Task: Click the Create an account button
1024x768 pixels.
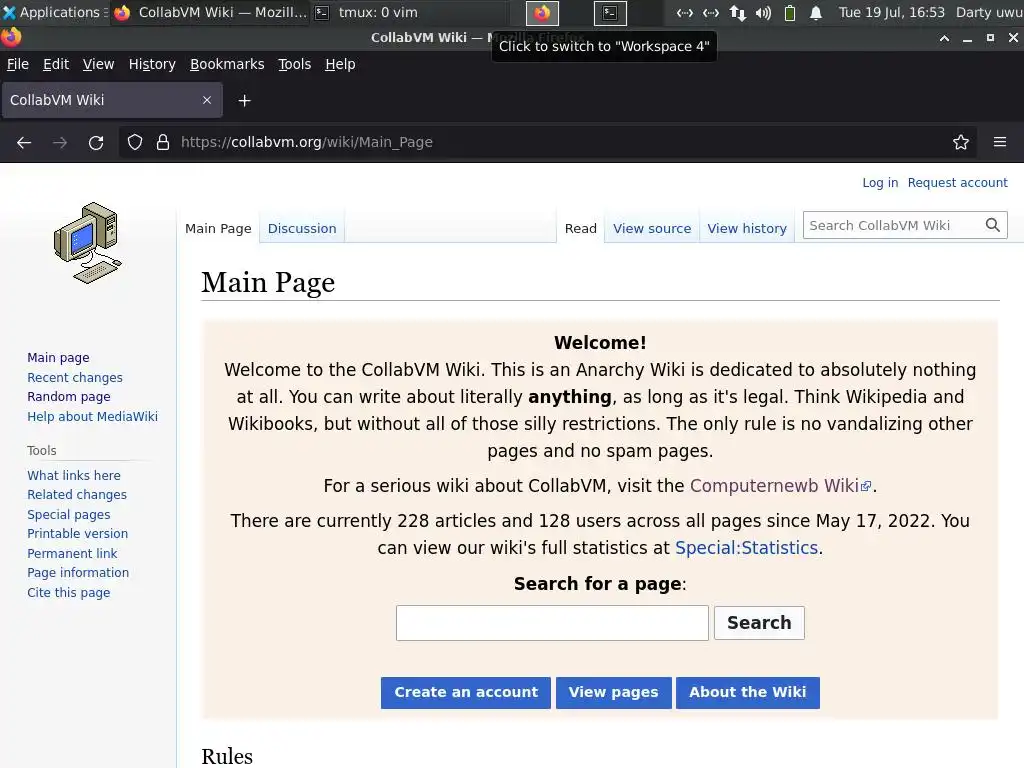Action: (x=466, y=692)
